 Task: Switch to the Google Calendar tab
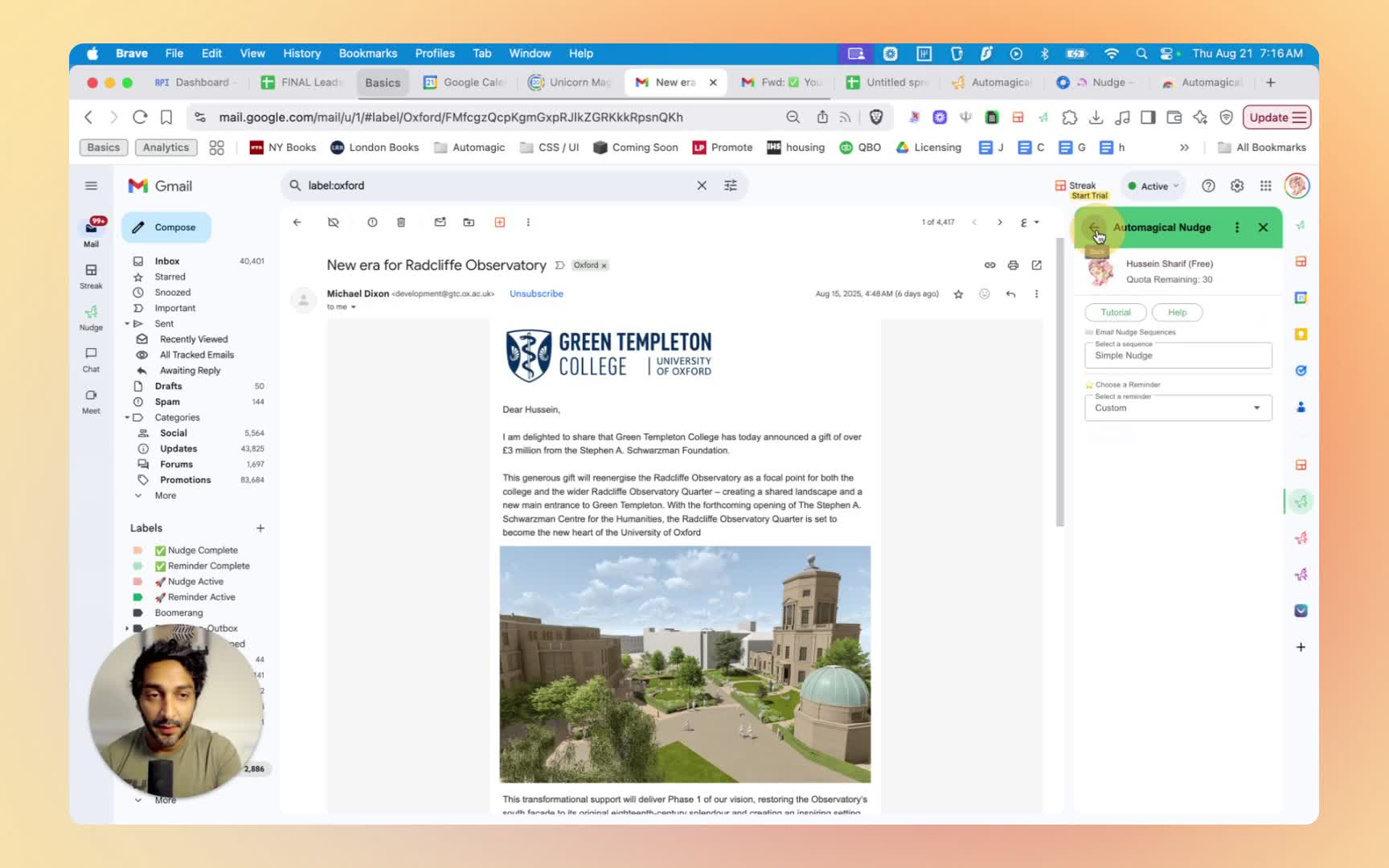click(x=472, y=82)
